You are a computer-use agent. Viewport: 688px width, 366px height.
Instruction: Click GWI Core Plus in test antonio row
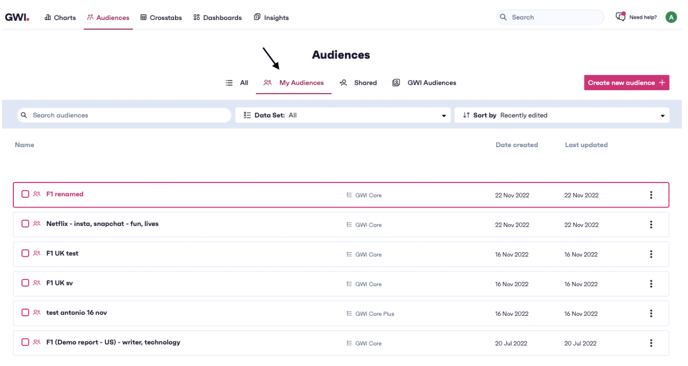[x=375, y=314]
